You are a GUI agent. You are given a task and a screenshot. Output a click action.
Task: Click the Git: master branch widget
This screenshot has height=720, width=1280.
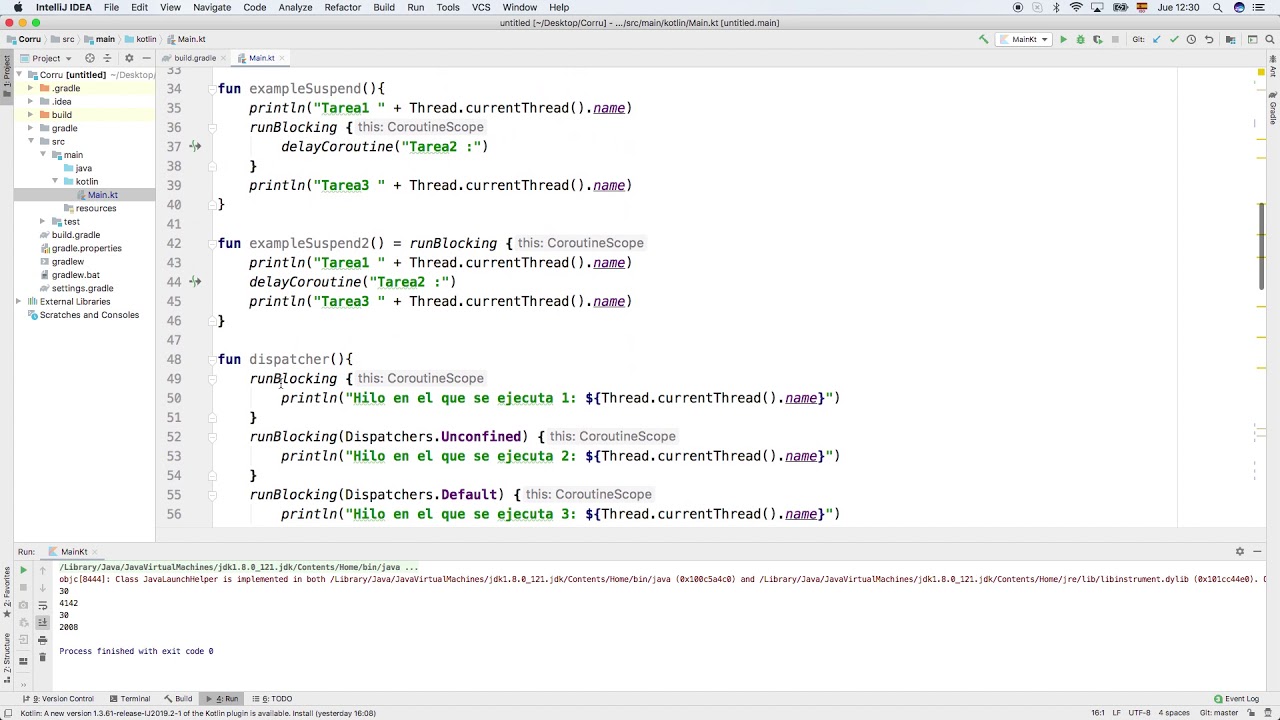(1219, 713)
